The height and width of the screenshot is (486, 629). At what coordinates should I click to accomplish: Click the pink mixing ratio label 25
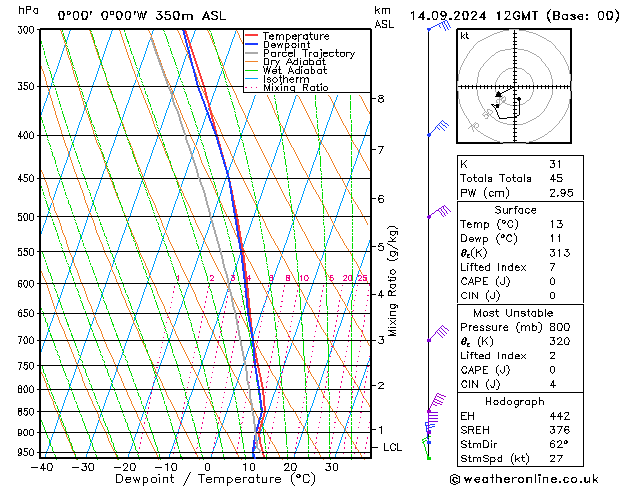[363, 278]
